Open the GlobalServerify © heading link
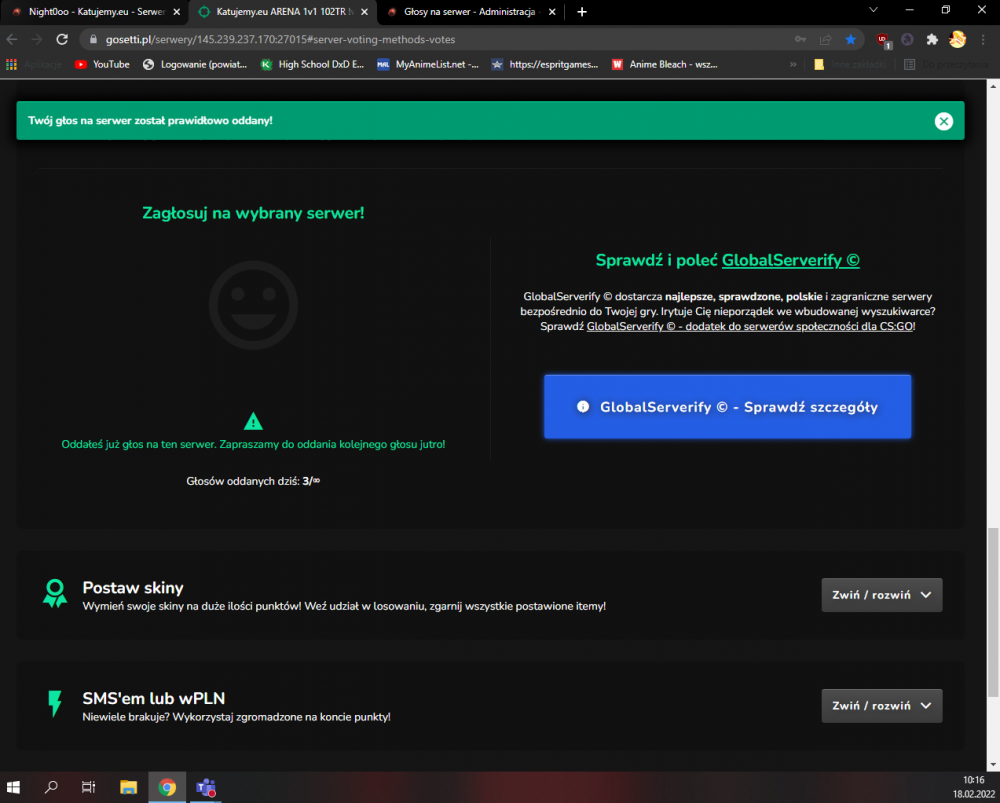Image resolution: width=1000 pixels, height=803 pixels. coord(790,260)
